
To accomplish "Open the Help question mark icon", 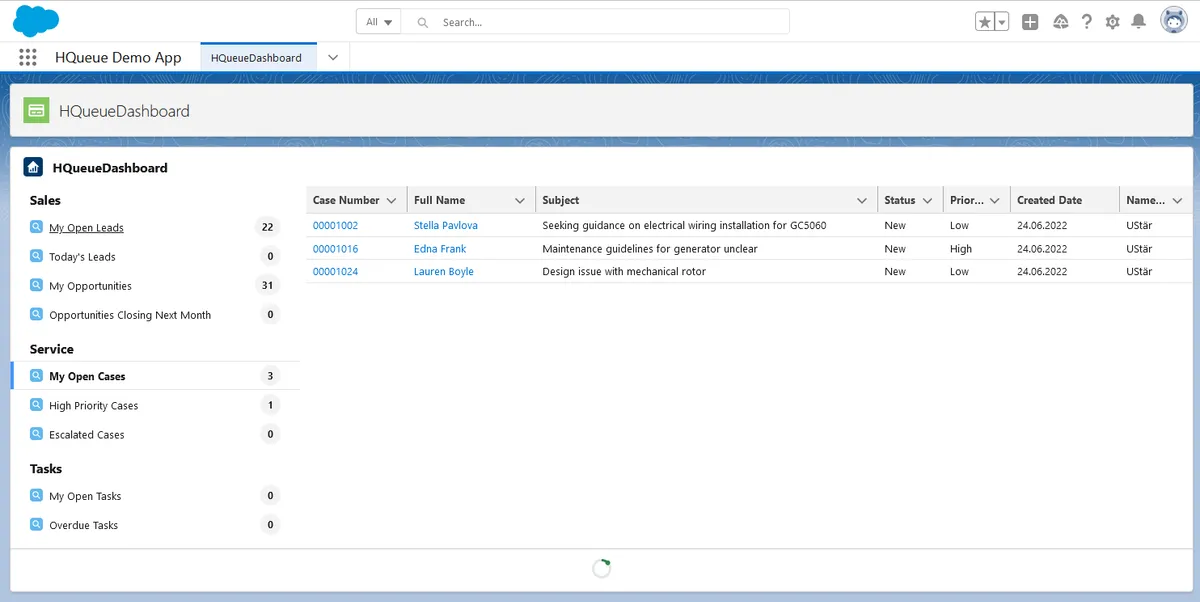I will point(1087,22).
